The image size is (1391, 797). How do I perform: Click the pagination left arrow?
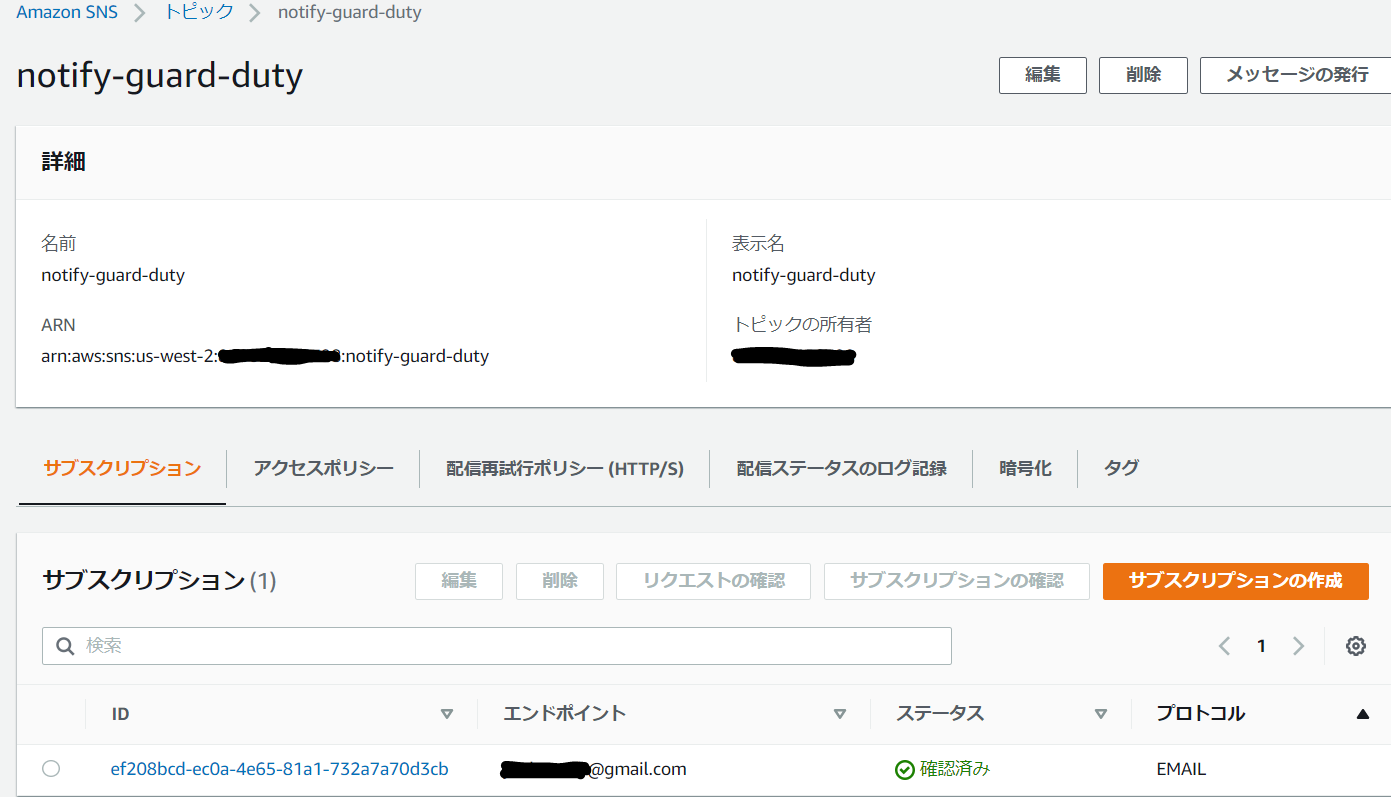[x=1224, y=645]
